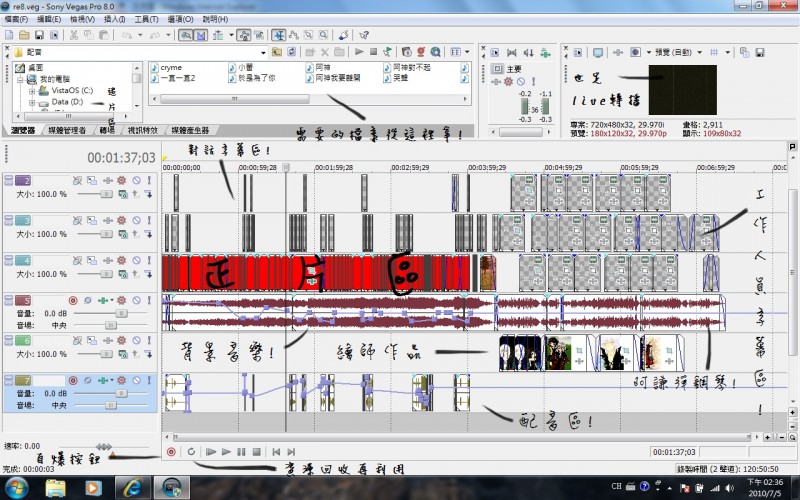Open the 編輯(E) menu
The height and width of the screenshot is (500, 800).
pyautogui.click(x=49, y=19)
